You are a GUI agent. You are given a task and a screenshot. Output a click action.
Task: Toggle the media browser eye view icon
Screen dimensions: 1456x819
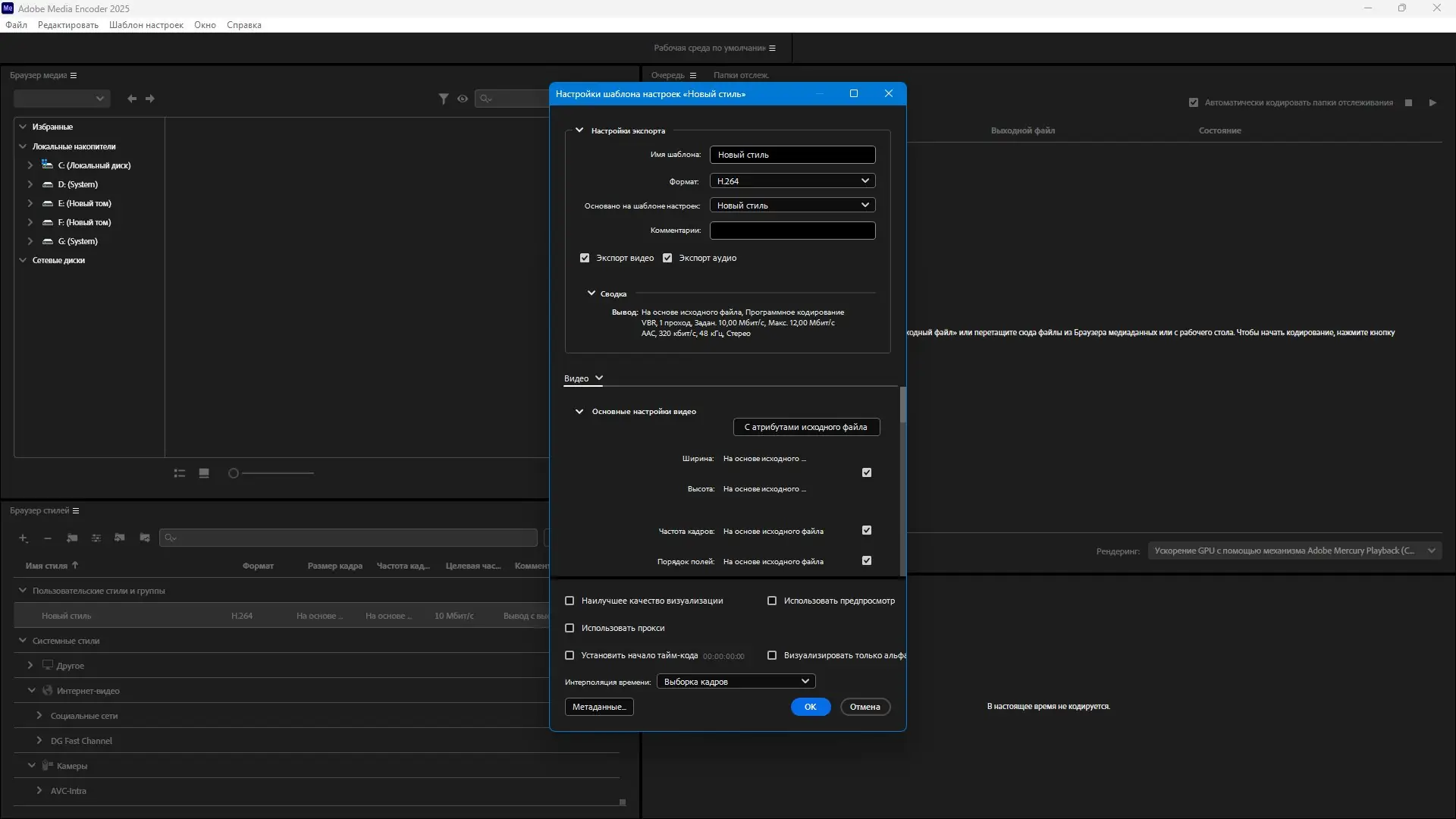click(x=463, y=99)
